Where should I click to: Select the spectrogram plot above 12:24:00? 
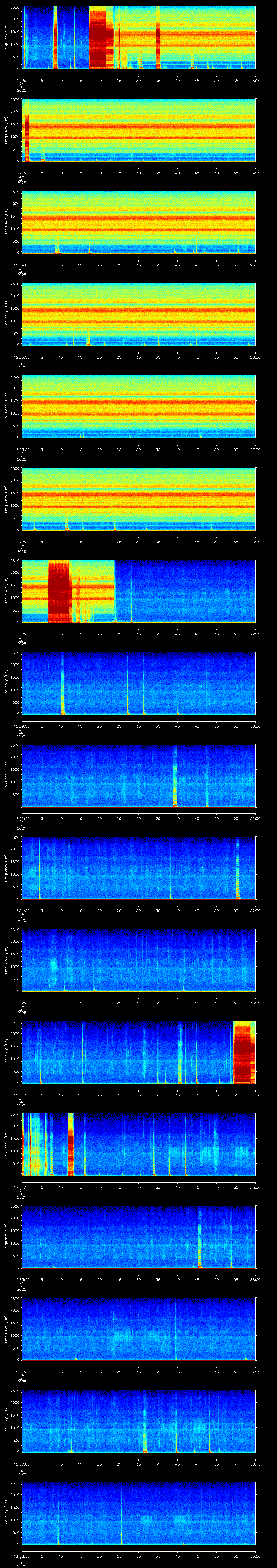coord(138,222)
